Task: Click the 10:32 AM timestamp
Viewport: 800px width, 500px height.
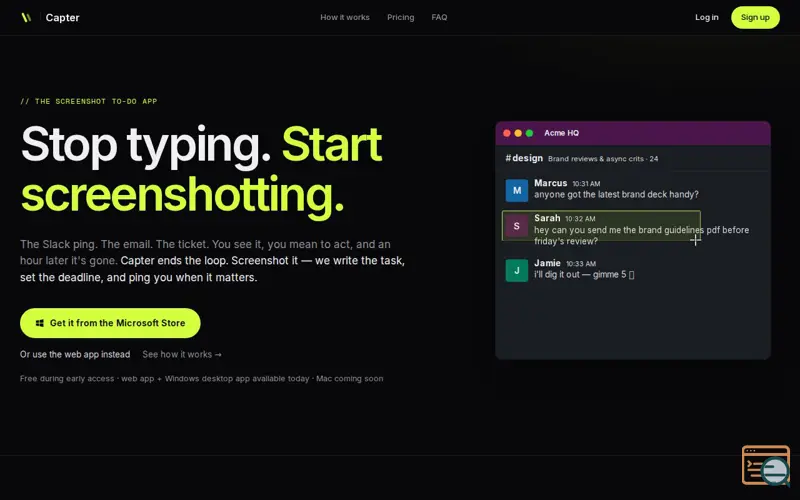Action: (580, 219)
